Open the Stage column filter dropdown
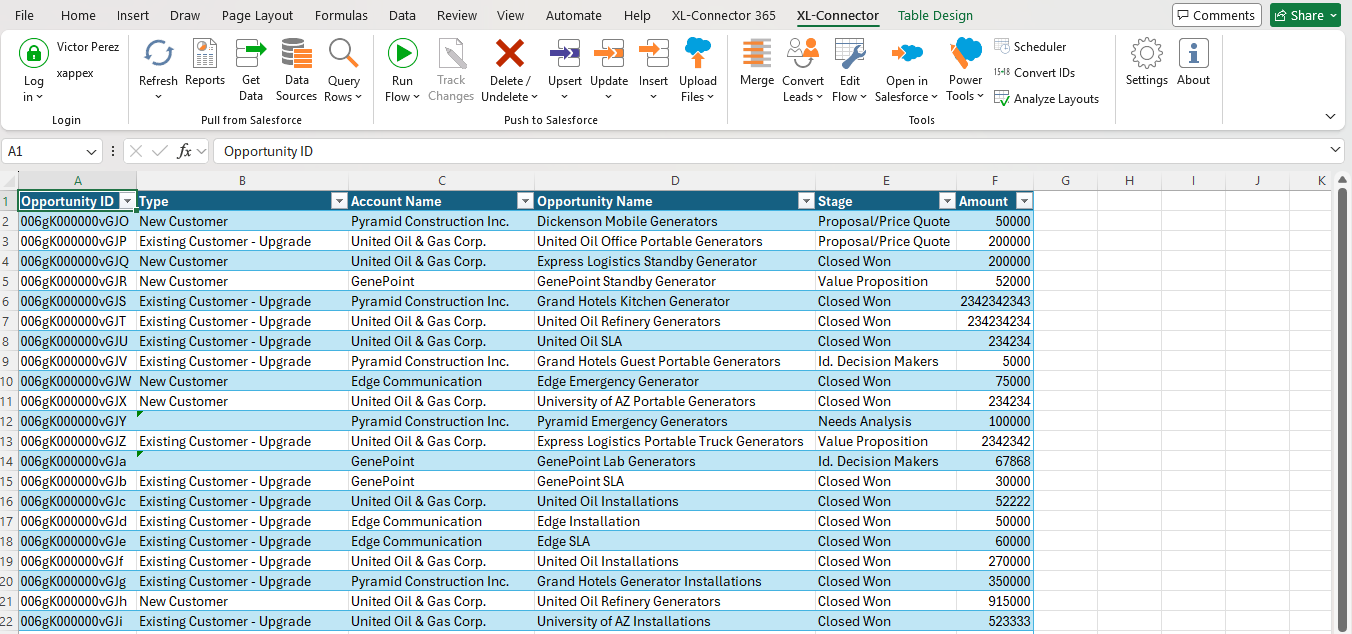1352x634 pixels. (947, 201)
